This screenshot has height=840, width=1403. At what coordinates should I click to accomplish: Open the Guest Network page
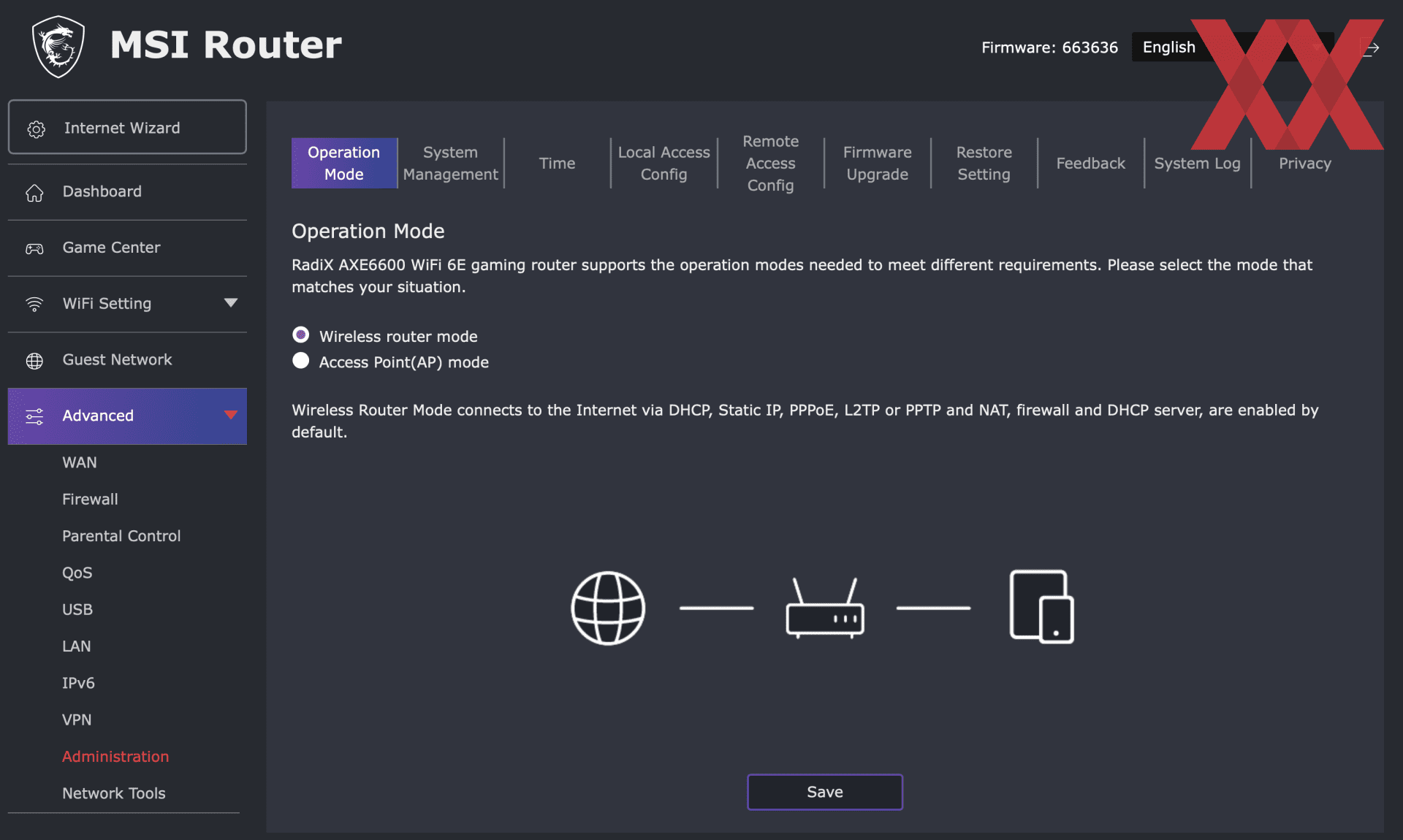[x=127, y=359]
